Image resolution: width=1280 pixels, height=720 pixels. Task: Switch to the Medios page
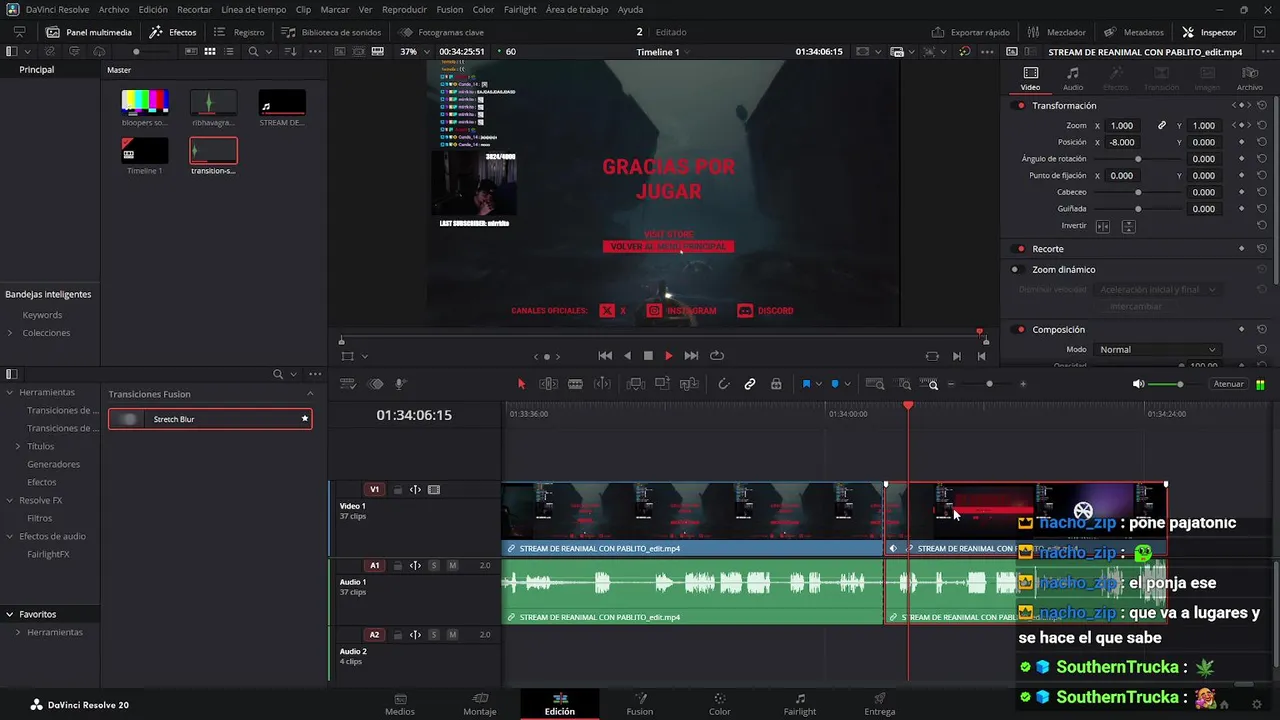(400, 704)
